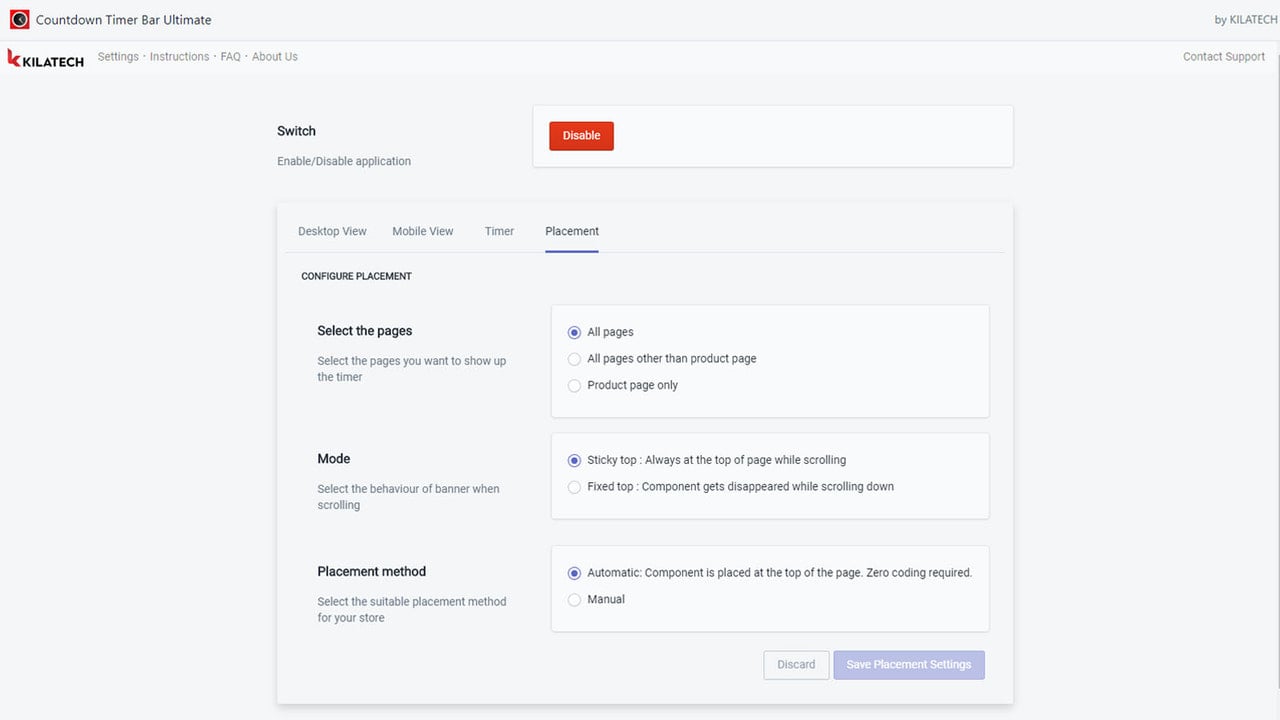Select the All pages radio option
The width and height of the screenshot is (1280, 720).
pyautogui.click(x=574, y=332)
